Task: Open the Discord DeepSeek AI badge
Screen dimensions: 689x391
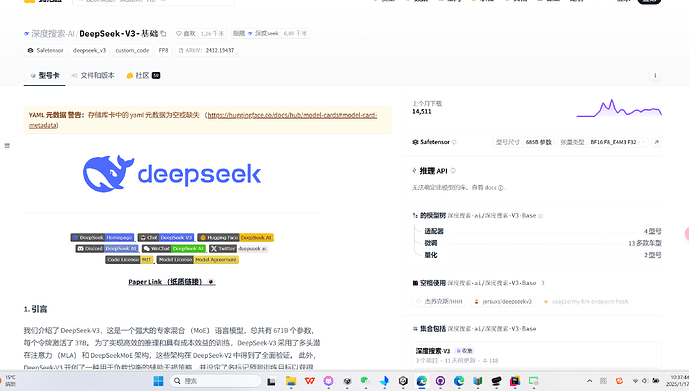Action: 107,249
